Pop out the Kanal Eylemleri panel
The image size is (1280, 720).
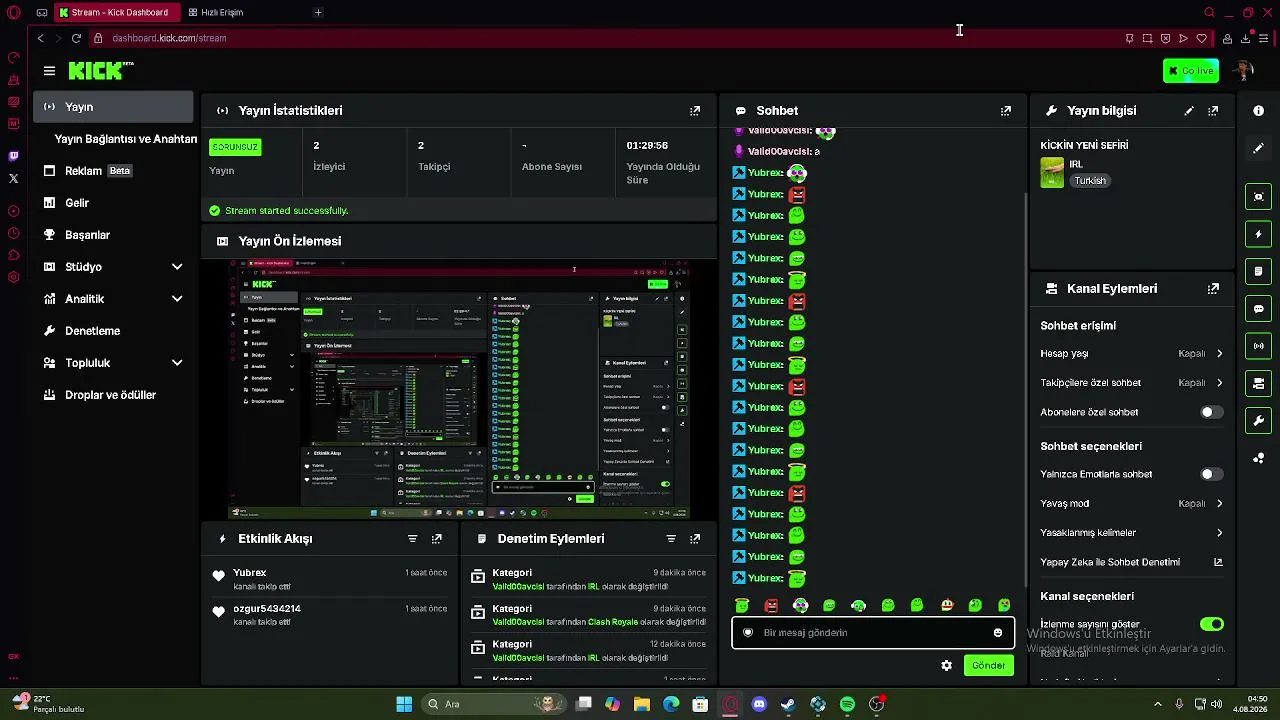coord(1214,289)
